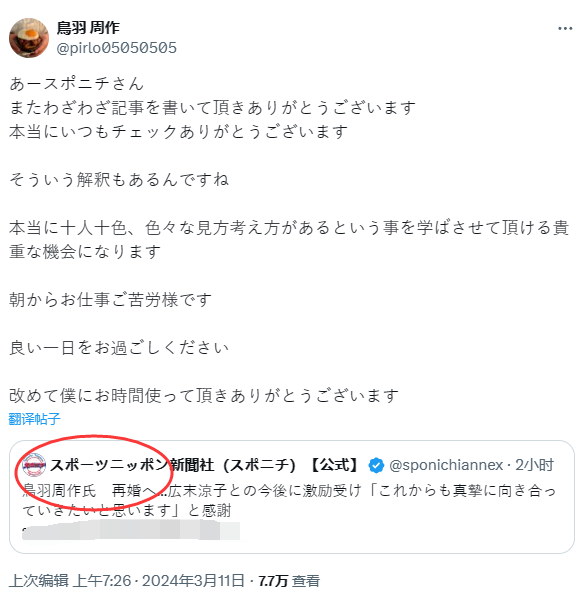Click the 2小时 timestamp on quoted post
588x603 pixels.
coord(534,465)
